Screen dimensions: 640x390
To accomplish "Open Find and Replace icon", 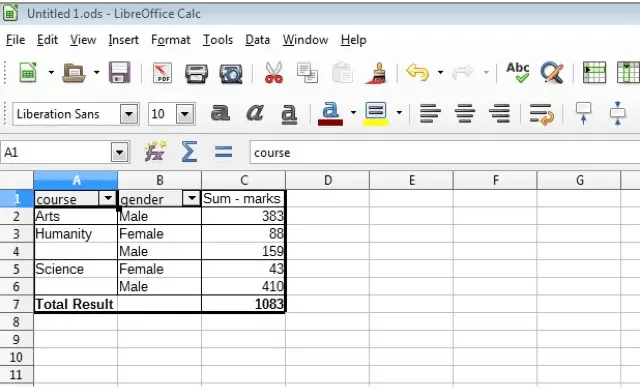I will point(551,73).
